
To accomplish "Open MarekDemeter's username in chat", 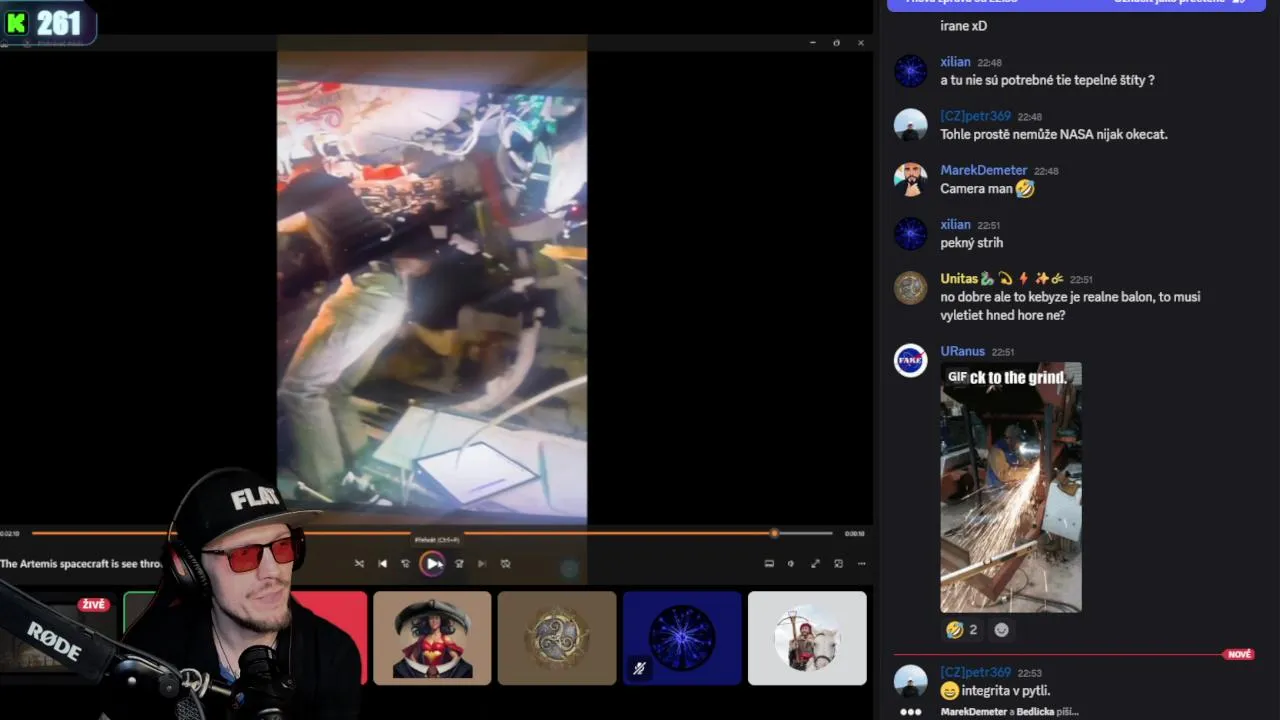I will point(984,170).
